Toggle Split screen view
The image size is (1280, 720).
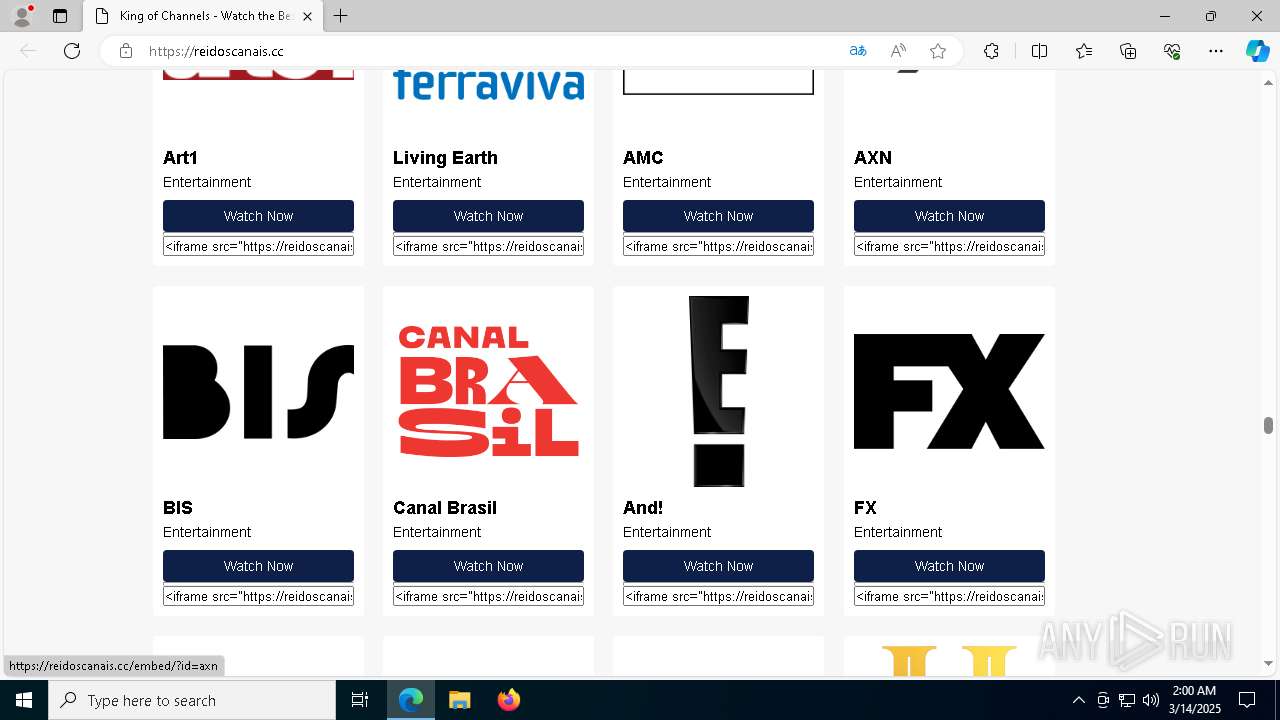pos(1039,51)
